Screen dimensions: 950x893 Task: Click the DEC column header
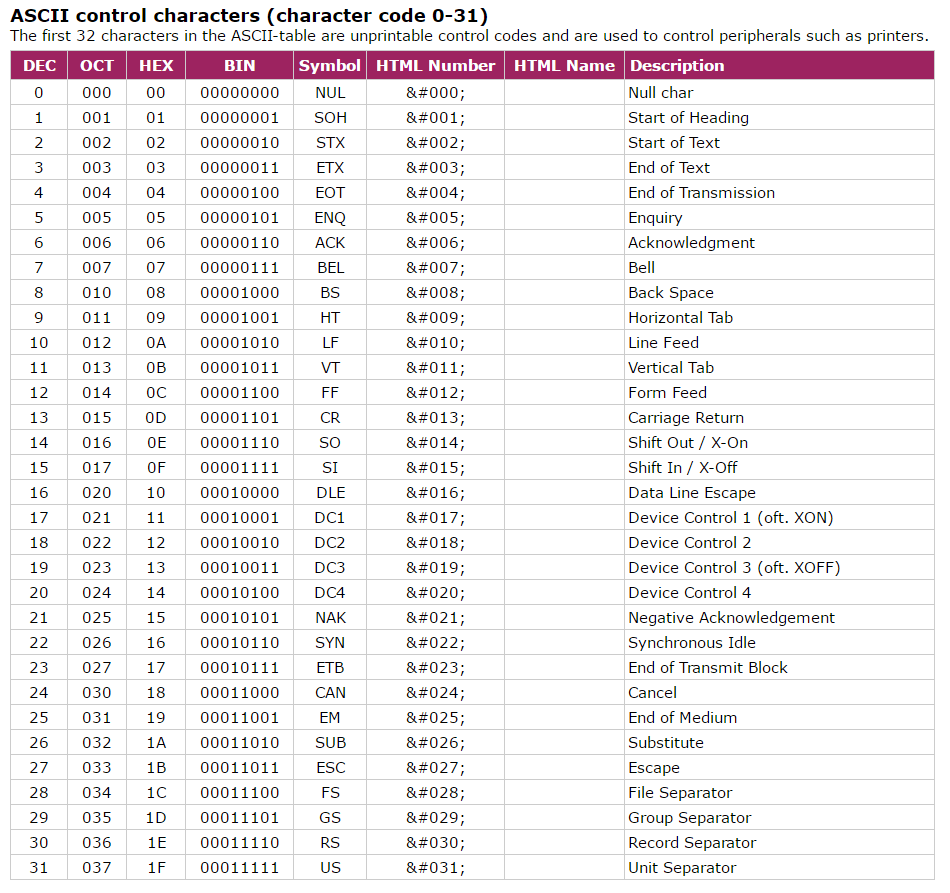click(x=39, y=65)
